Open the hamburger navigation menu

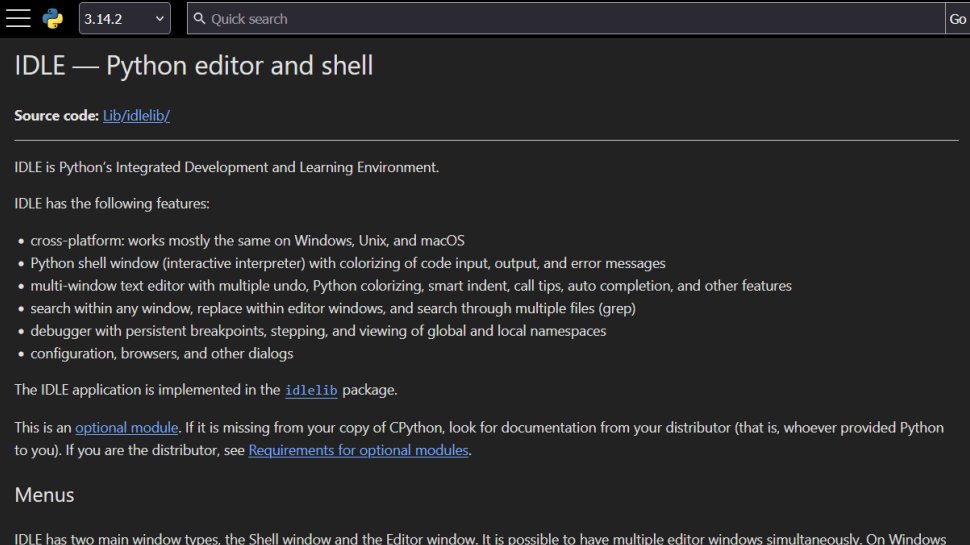click(x=18, y=19)
